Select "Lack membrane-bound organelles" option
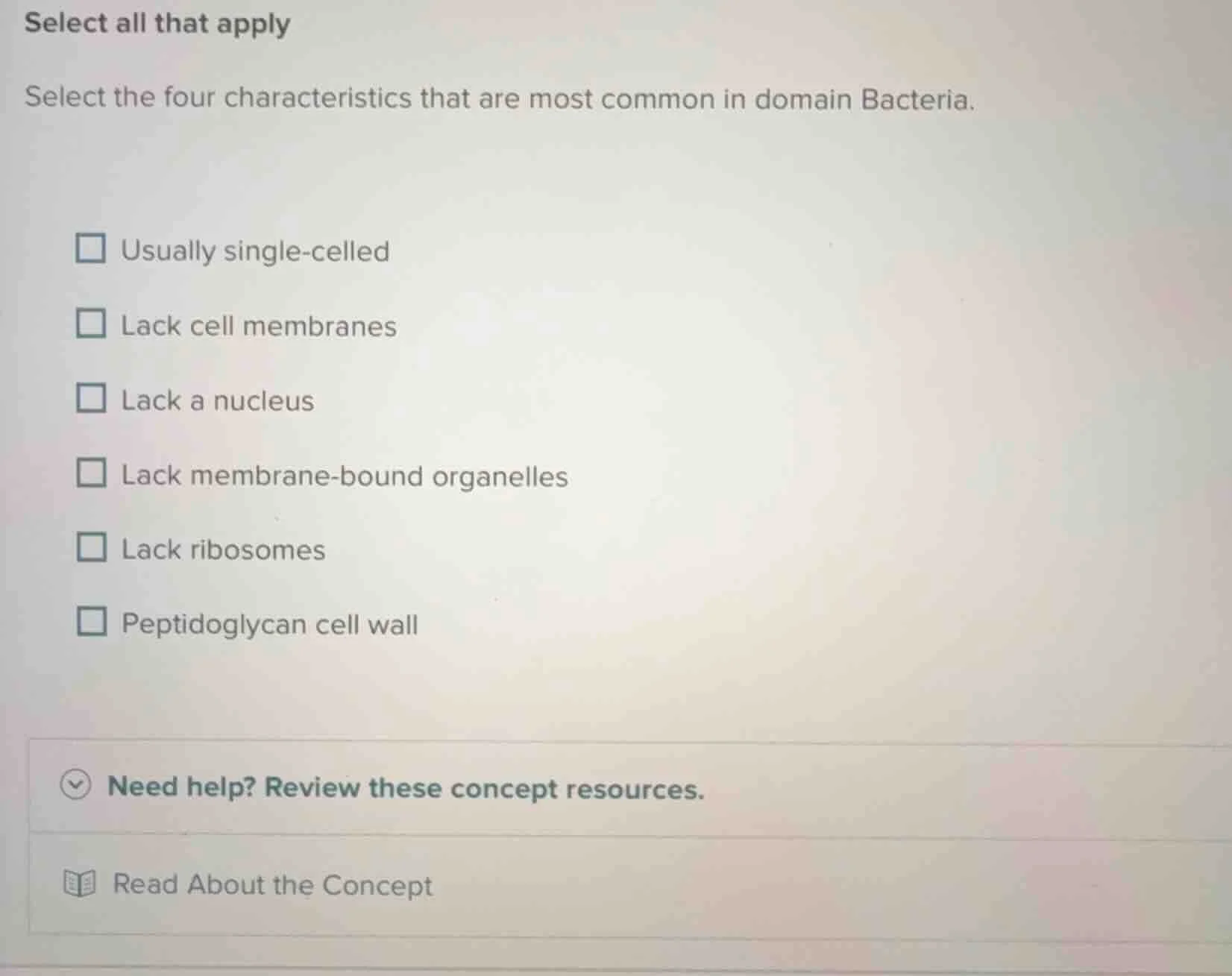1232x976 pixels. (x=91, y=475)
